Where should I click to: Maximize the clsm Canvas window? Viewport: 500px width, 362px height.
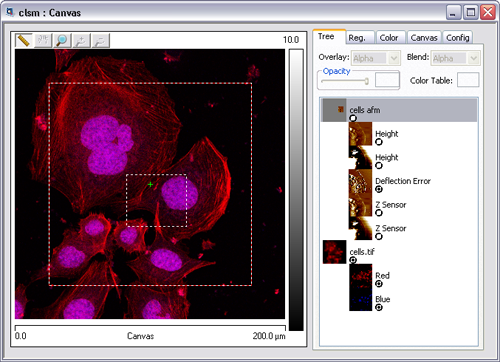(471, 13)
